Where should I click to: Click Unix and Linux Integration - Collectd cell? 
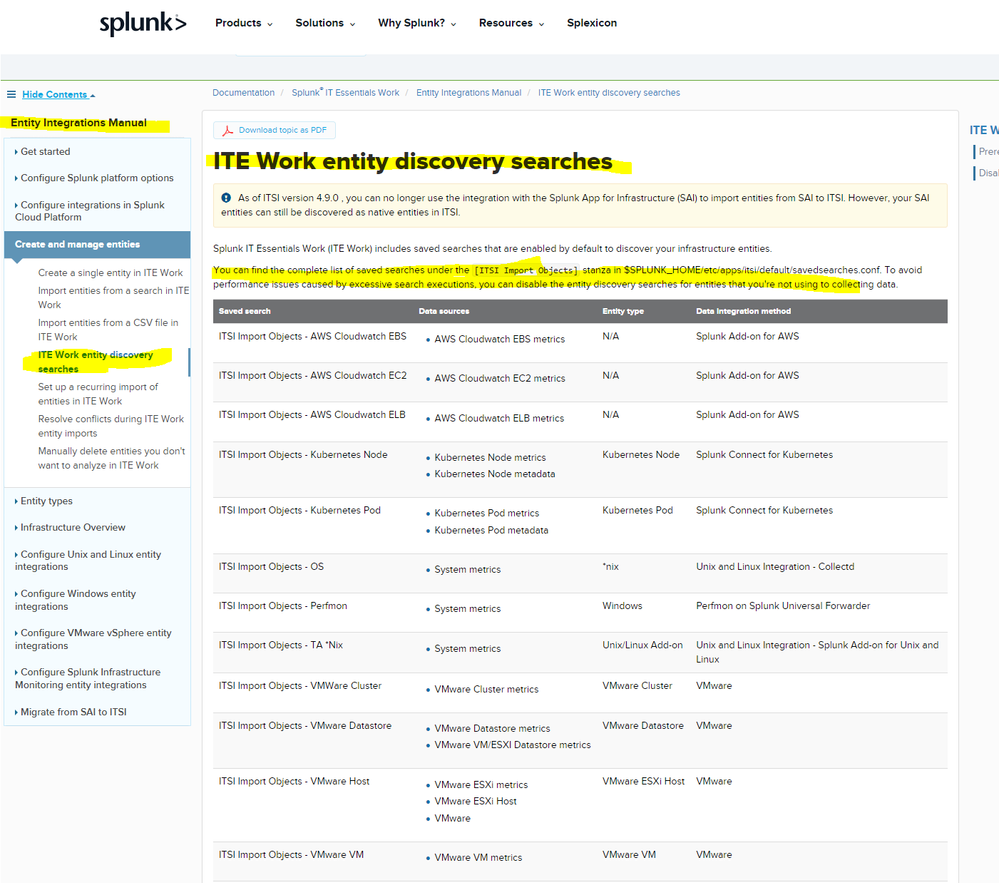[775, 566]
